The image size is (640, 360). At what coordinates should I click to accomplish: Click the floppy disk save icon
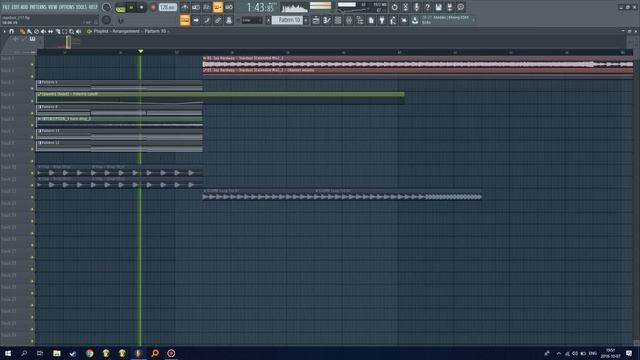[438, 7]
